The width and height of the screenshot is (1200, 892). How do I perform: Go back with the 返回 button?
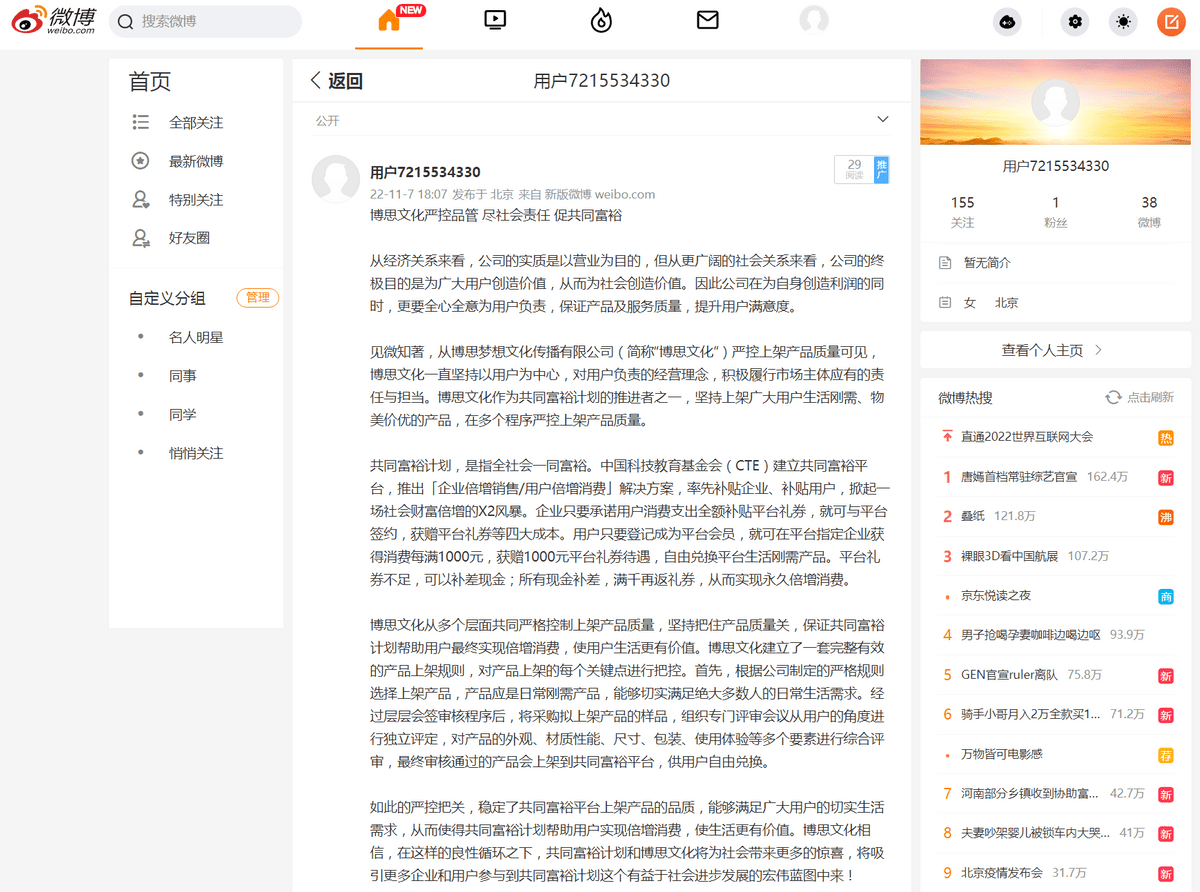pos(336,81)
